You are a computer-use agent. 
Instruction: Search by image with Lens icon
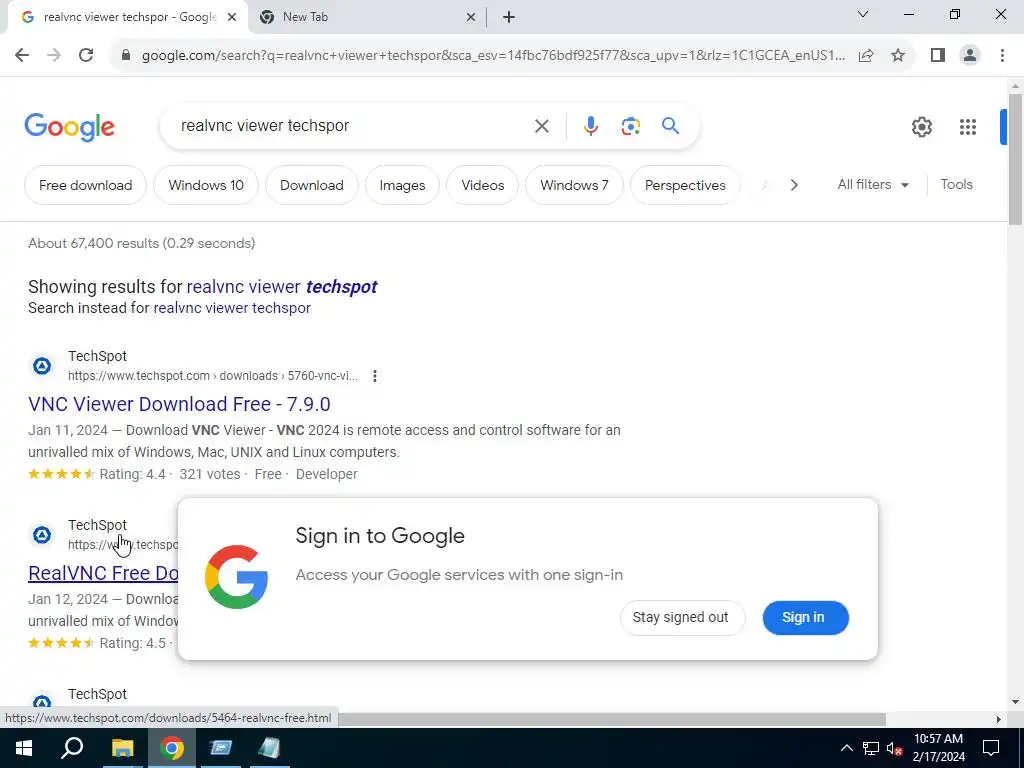click(x=630, y=126)
